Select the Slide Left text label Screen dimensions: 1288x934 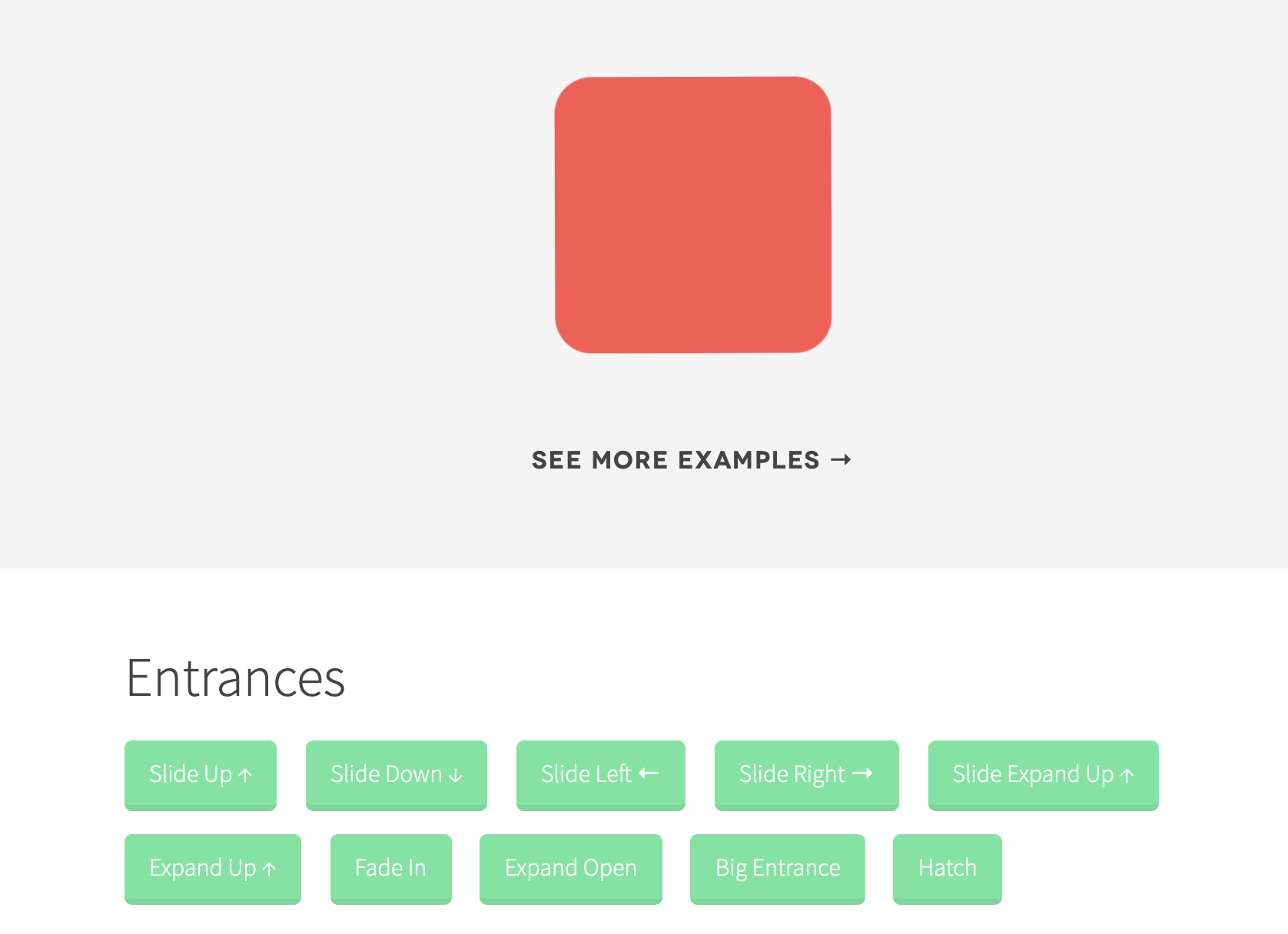coord(586,774)
